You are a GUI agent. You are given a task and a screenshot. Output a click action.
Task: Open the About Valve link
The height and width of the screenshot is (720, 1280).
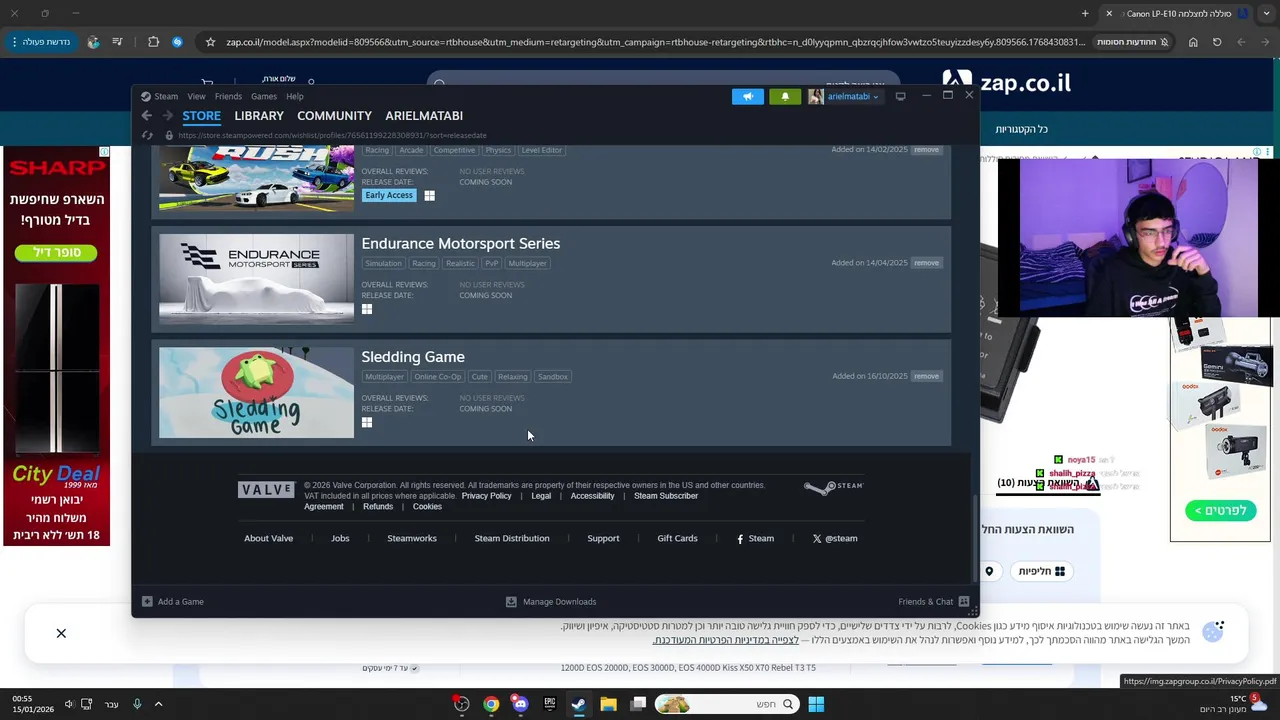[269, 538]
